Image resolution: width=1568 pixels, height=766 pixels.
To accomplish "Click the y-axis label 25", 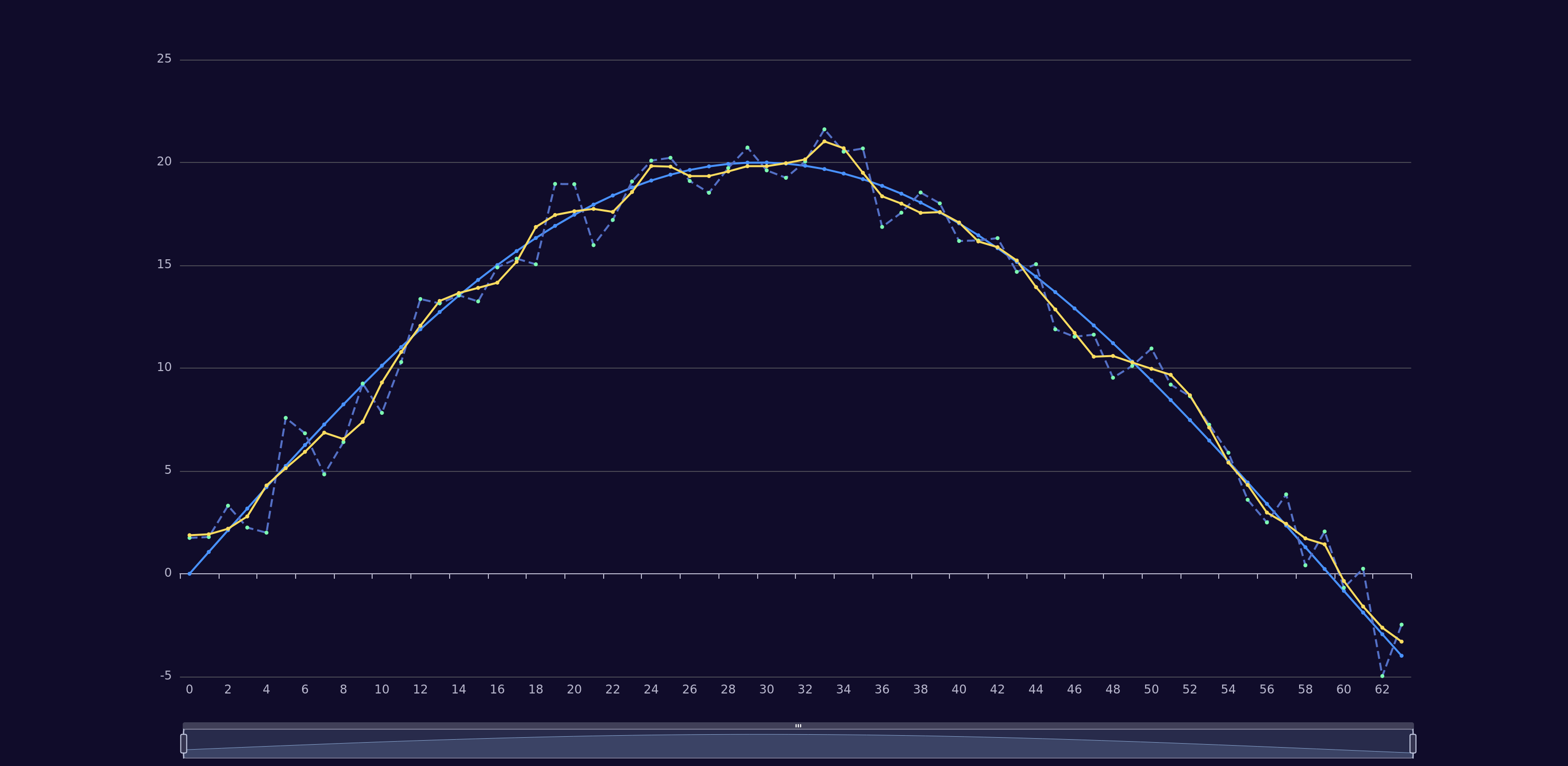I will tap(164, 59).
